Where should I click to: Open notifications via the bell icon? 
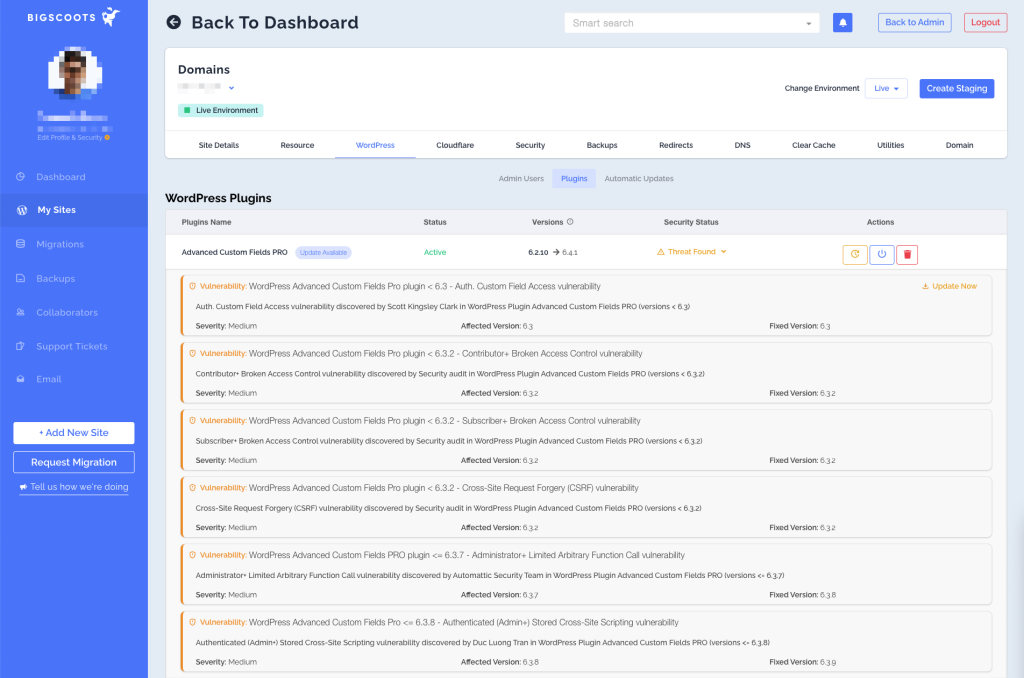(x=842, y=22)
